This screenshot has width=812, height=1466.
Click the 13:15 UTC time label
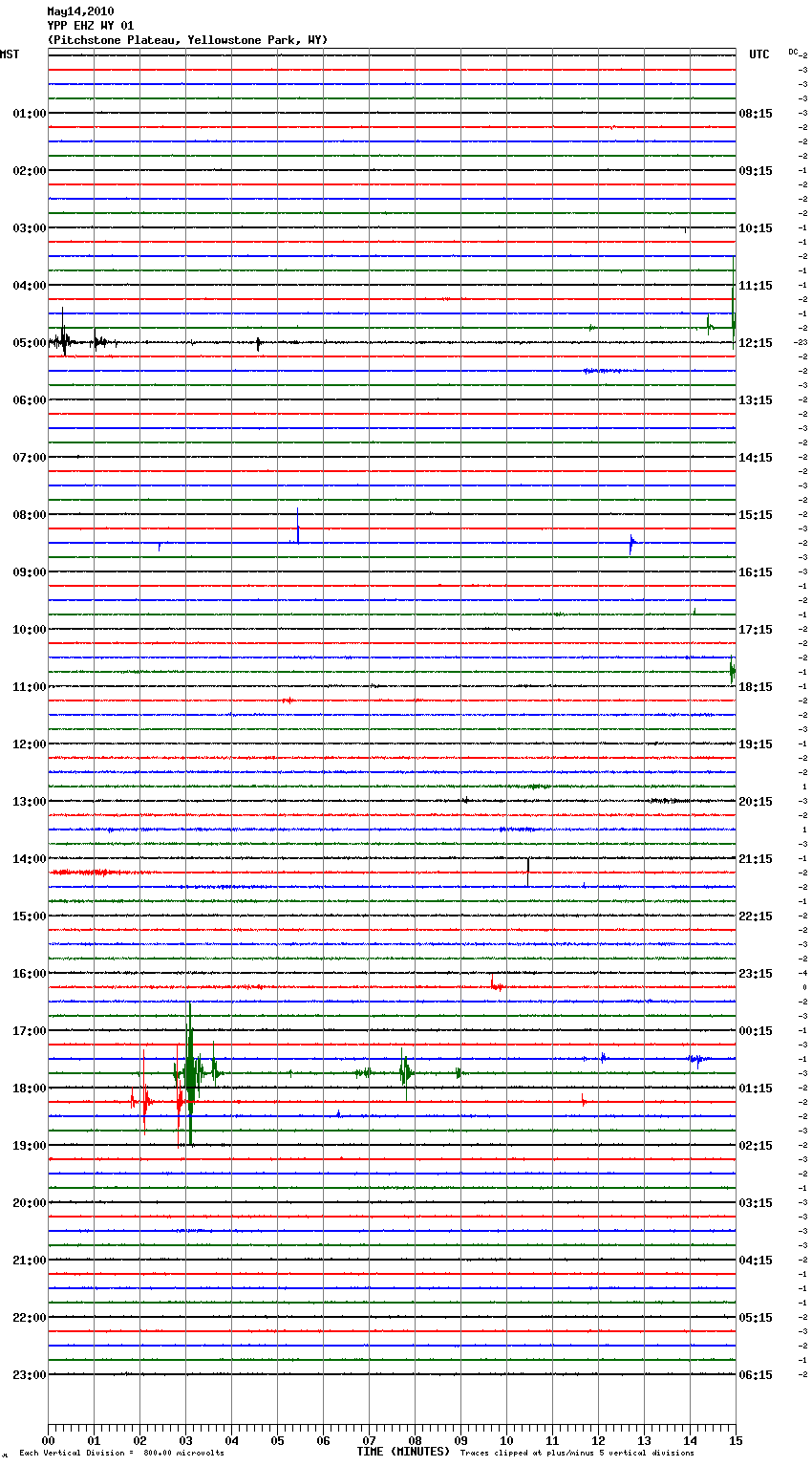756,400
